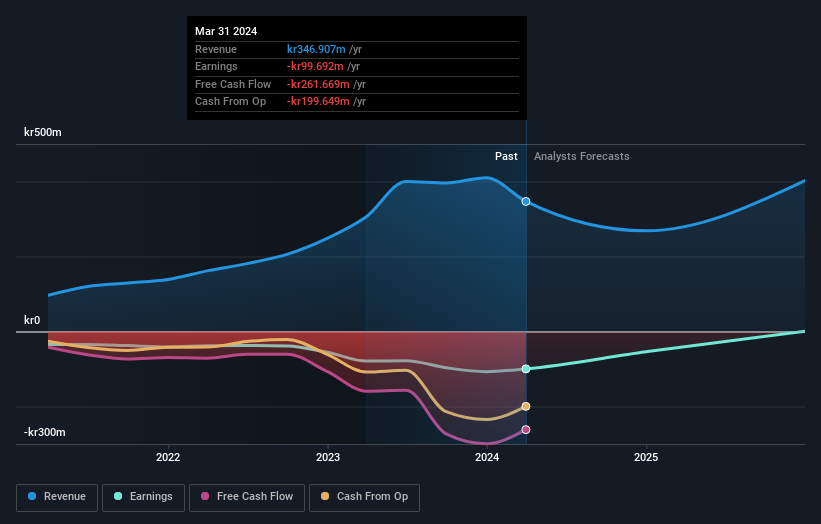Click the -kr261.669m free cash flow value
The image size is (821, 524).
tap(318, 84)
